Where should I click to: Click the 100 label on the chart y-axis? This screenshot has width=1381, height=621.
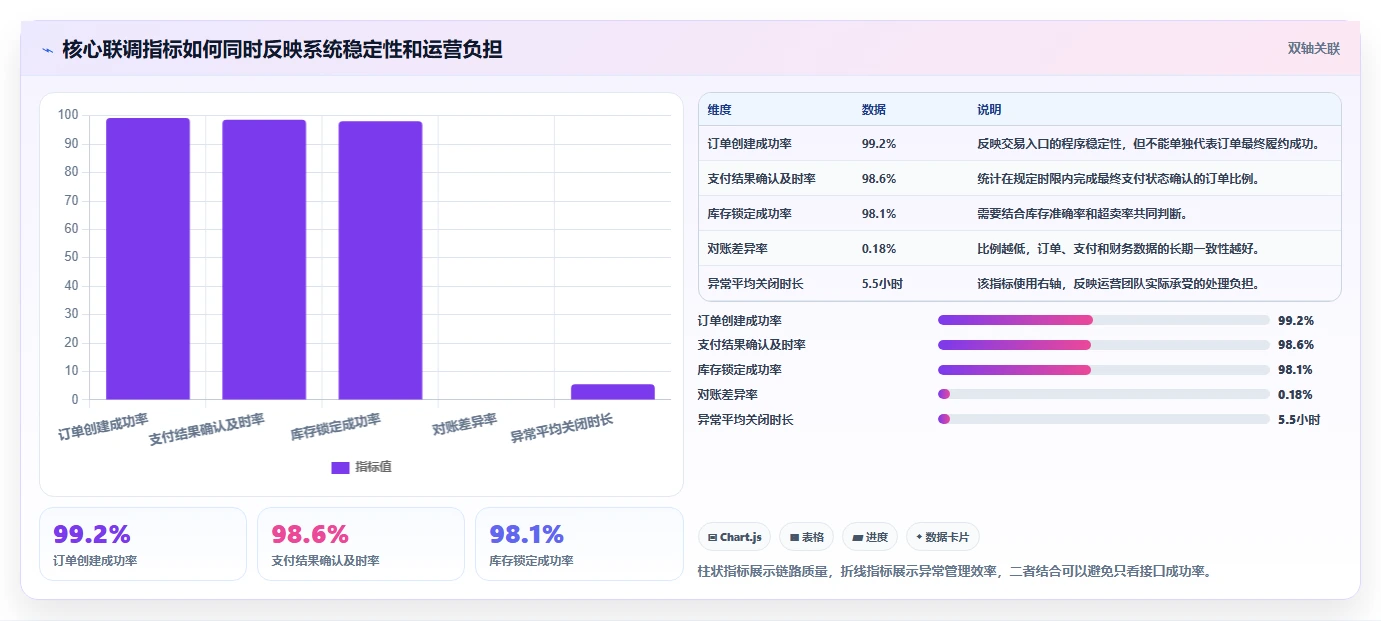pos(68,115)
